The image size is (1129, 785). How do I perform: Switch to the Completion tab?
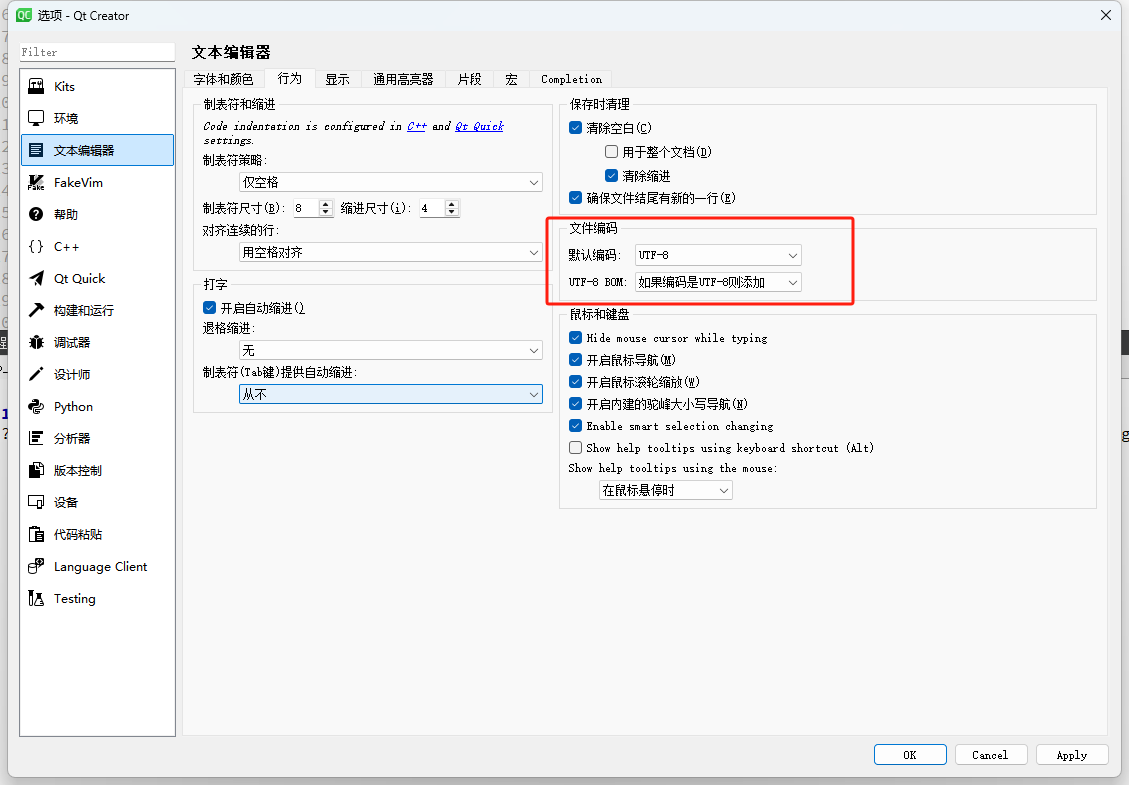(572, 79)
